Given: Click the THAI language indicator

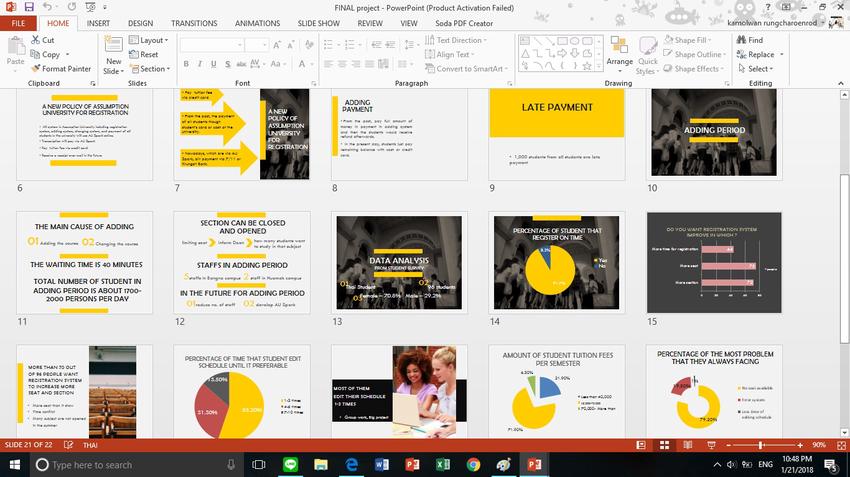Looking at the screenshot, I should (90, 445).
